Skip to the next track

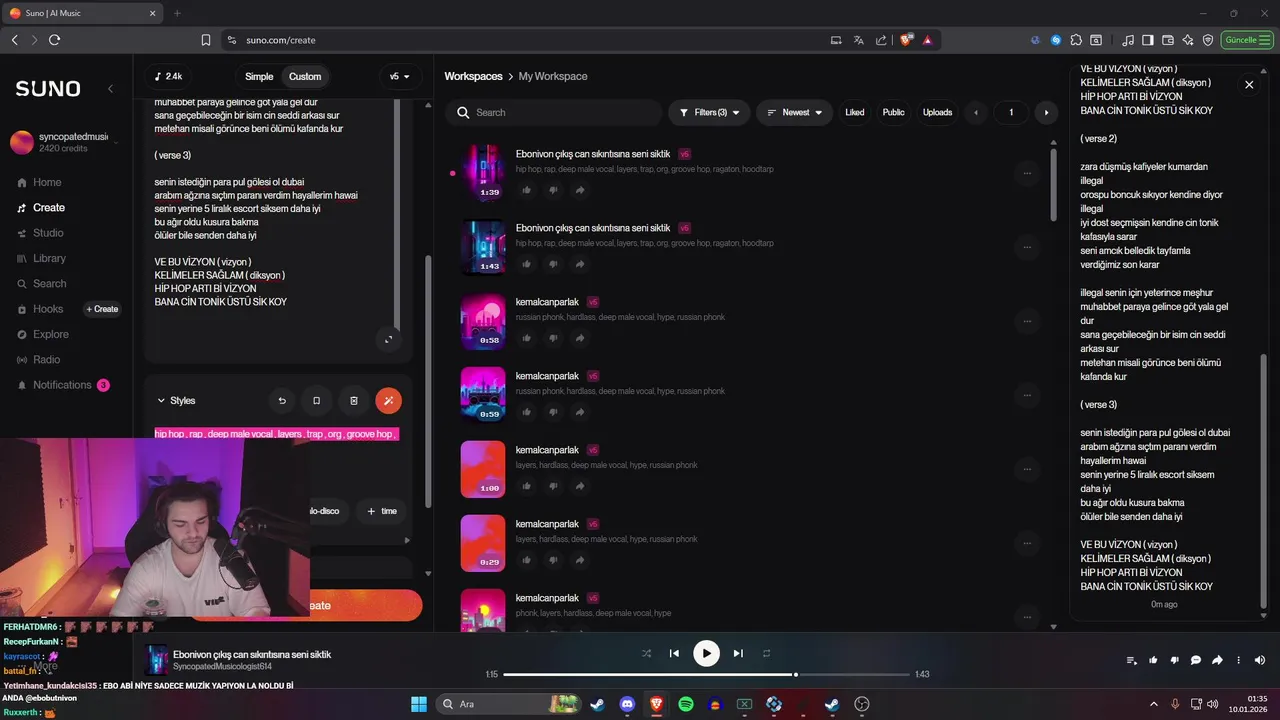[x=738, y=653]
